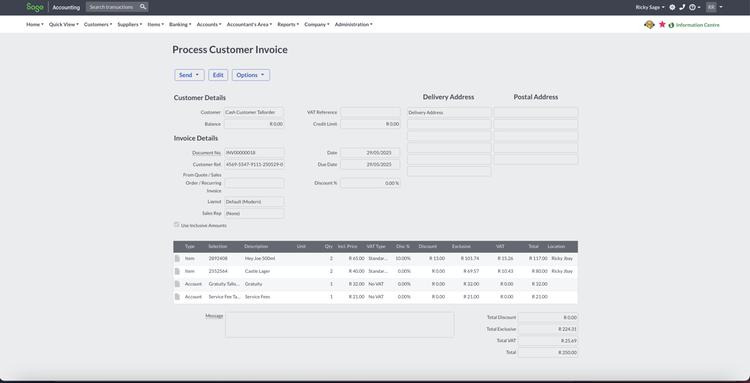Click the Sage logo in header

tap(35, 7)
